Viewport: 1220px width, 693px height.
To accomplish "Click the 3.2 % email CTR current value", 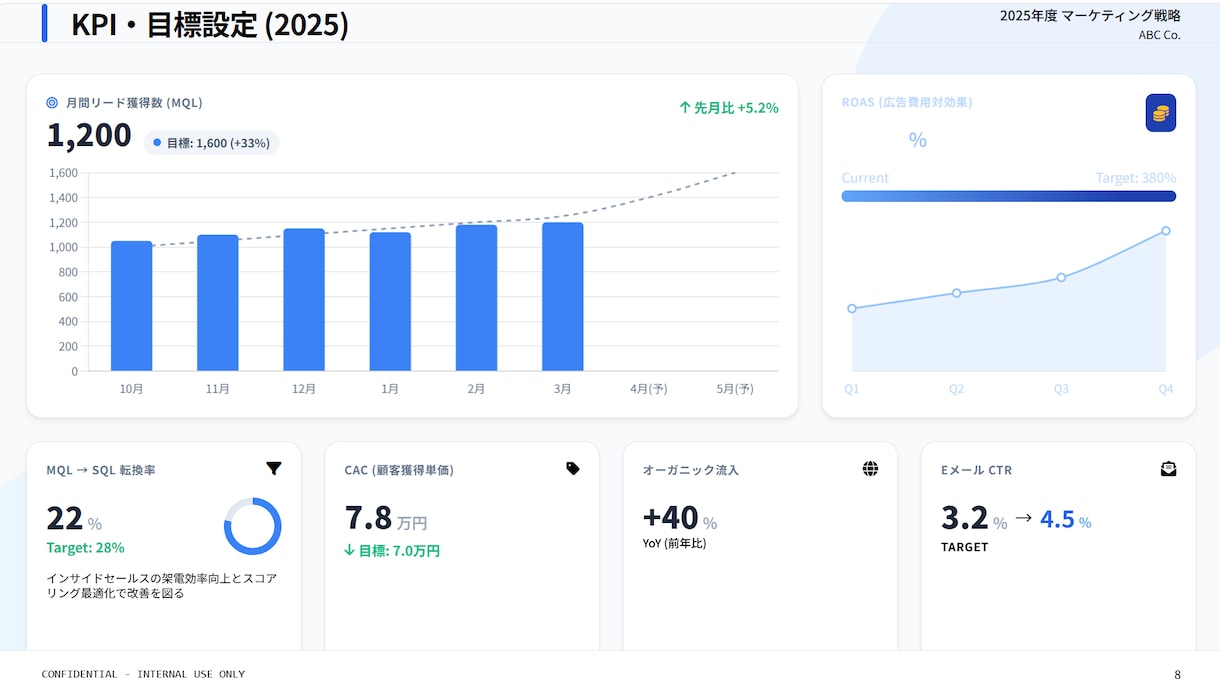I will (974, 518).
